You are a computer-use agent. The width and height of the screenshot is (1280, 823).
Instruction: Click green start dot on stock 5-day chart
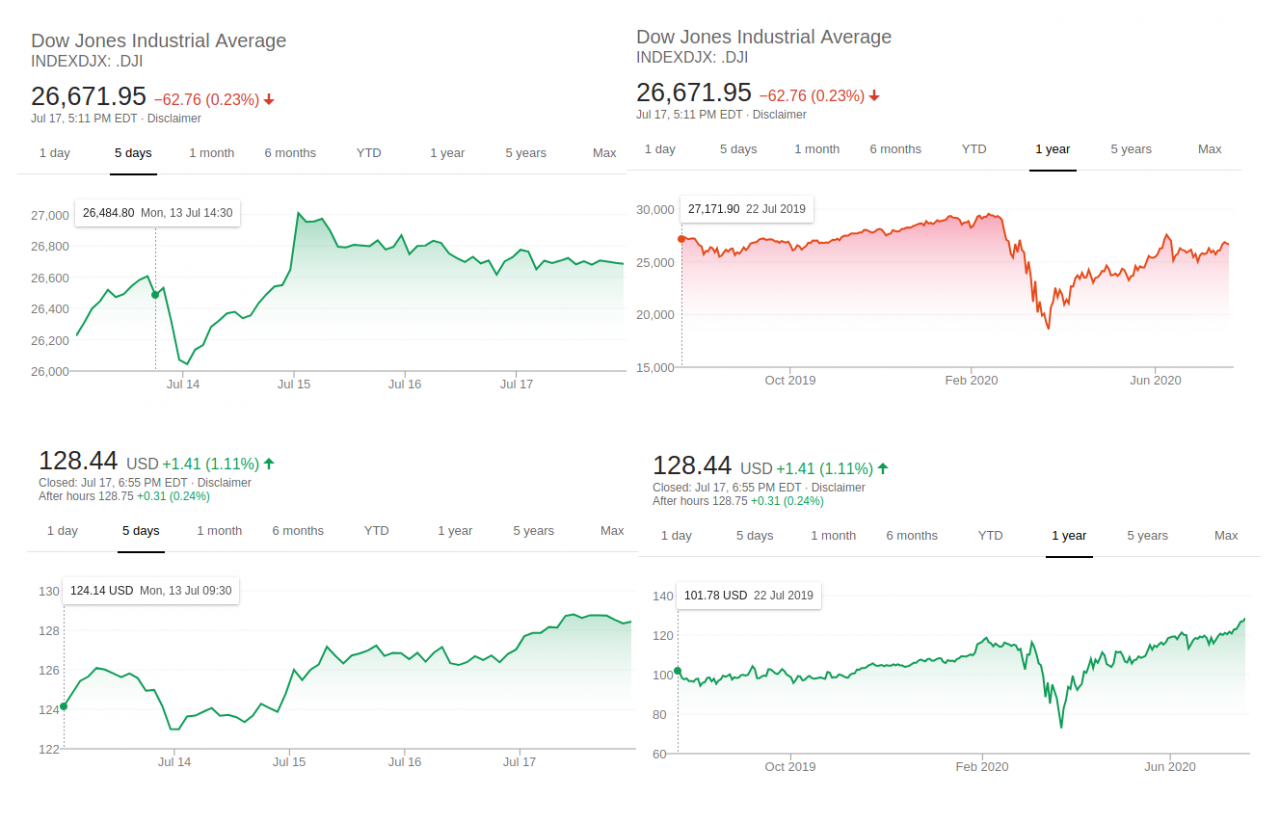point(64,706)
